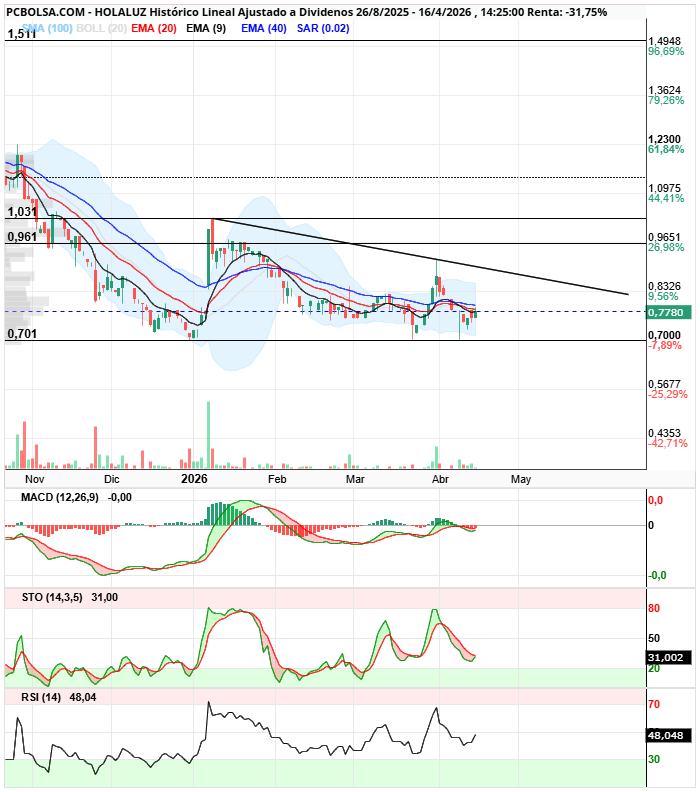The height and width of the screenshot is (792, 700).
Task: Click the tallest green volume bar
Action: [208, 435]
